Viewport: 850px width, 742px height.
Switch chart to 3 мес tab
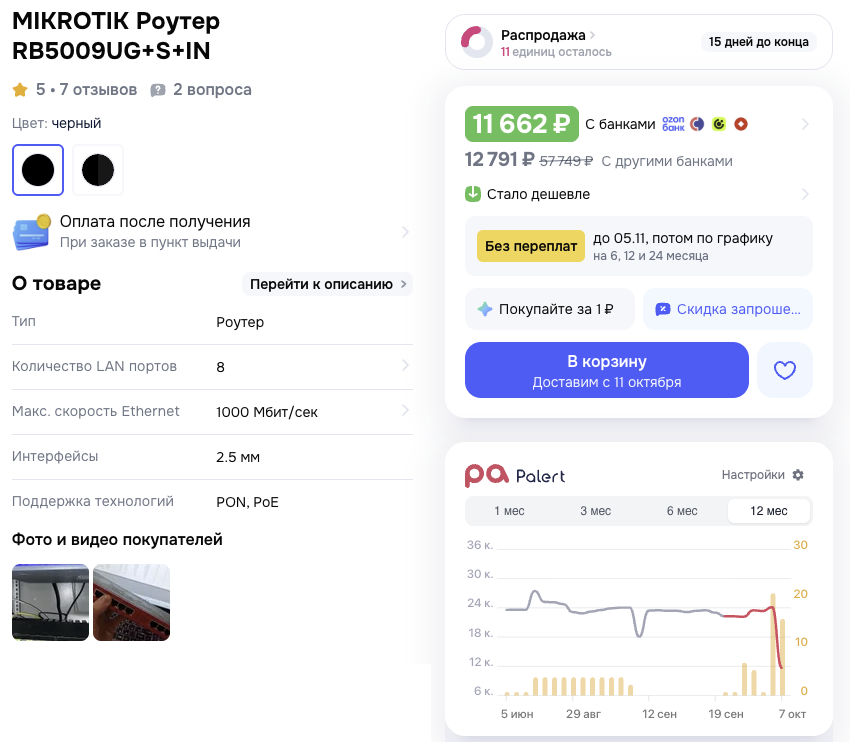click(595, 511)
